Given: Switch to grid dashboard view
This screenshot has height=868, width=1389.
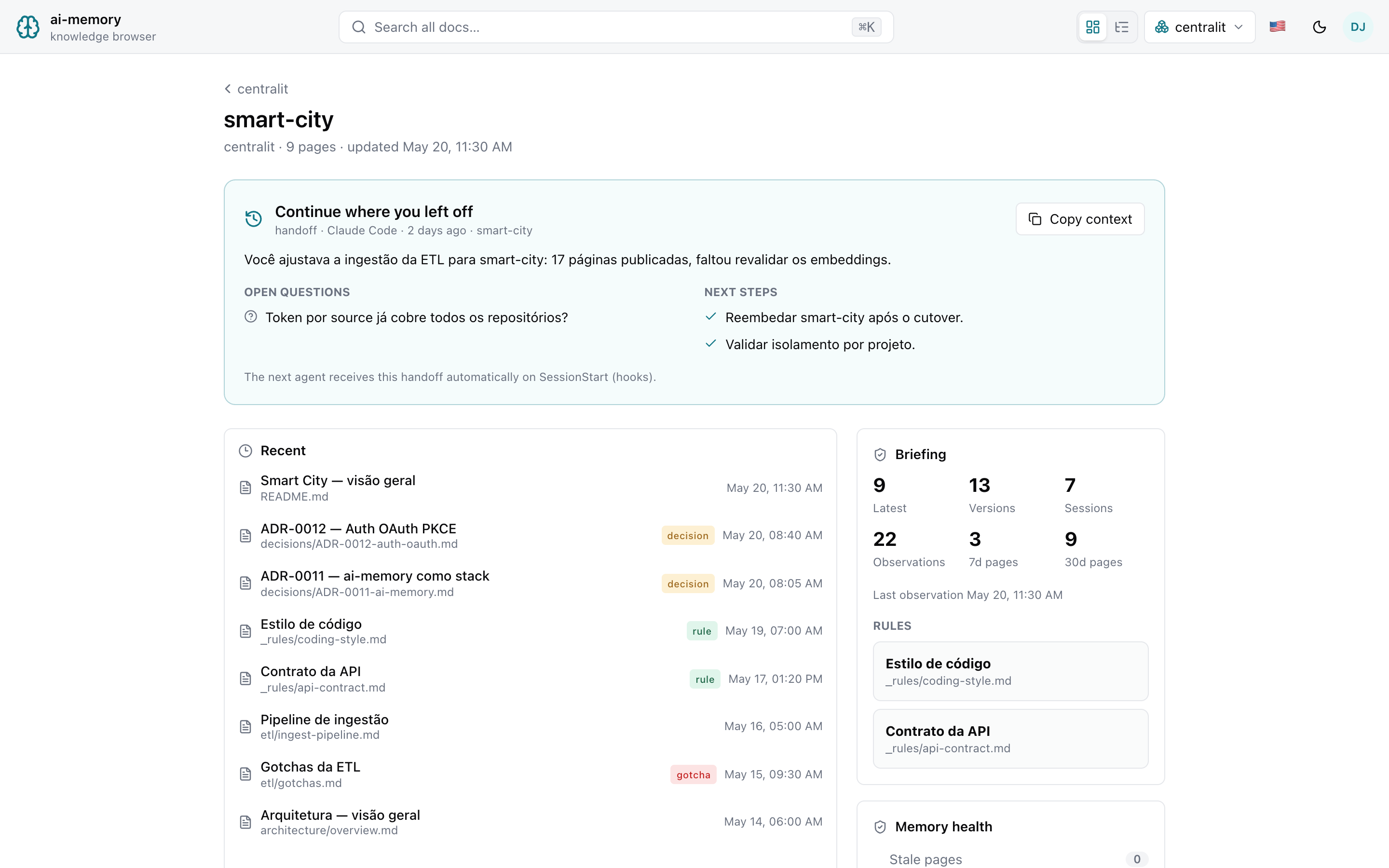Looking at the screenshot, I should tap(1092, 27).
